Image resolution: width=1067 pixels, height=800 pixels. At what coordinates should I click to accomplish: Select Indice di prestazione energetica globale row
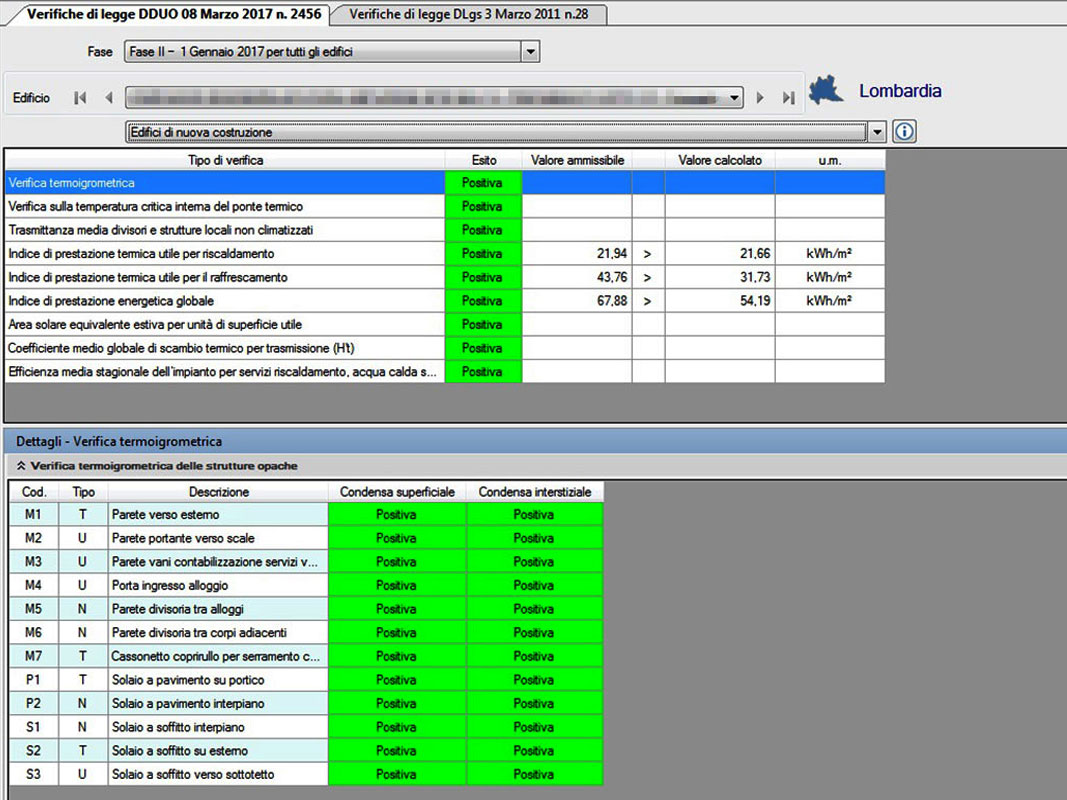[x=224, y=301]
